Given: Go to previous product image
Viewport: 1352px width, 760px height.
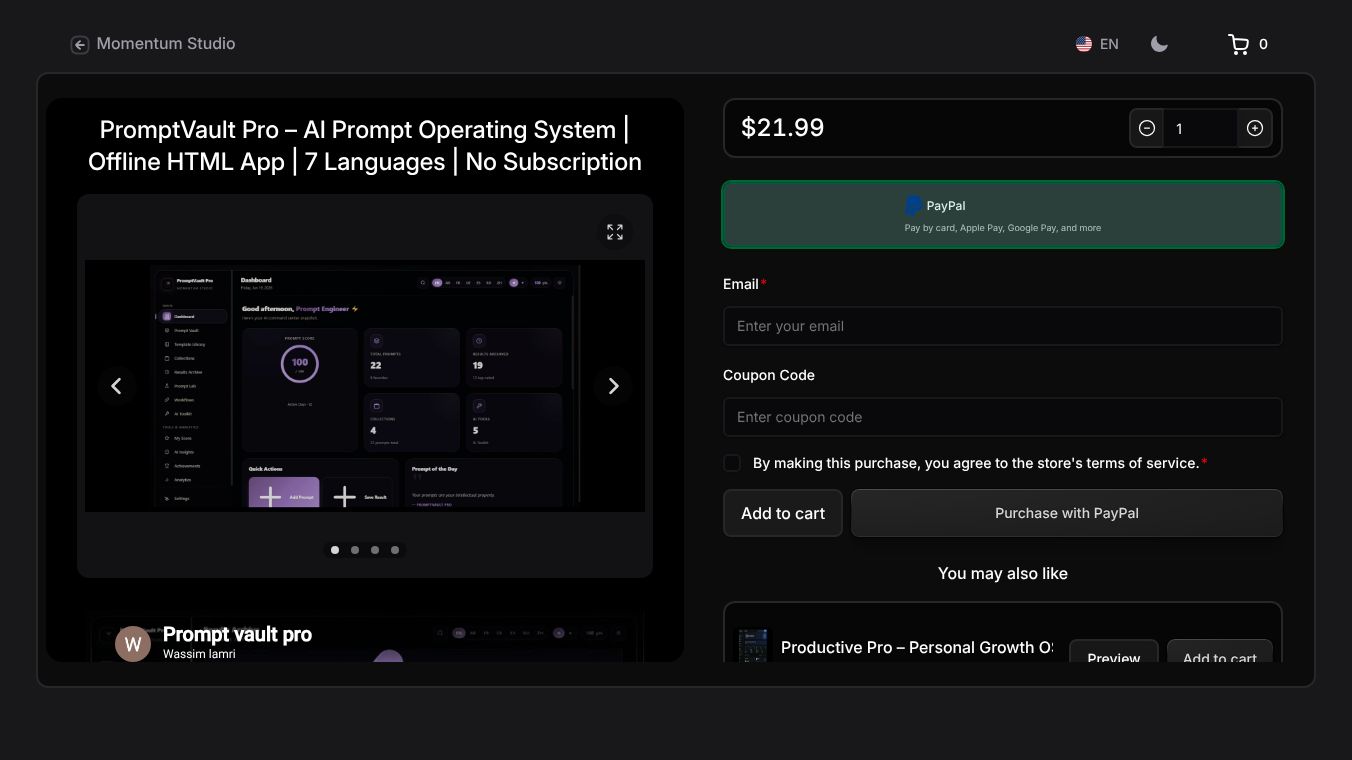Looking at the screenshot, I should pyautogui.click(x=116, y=386).
